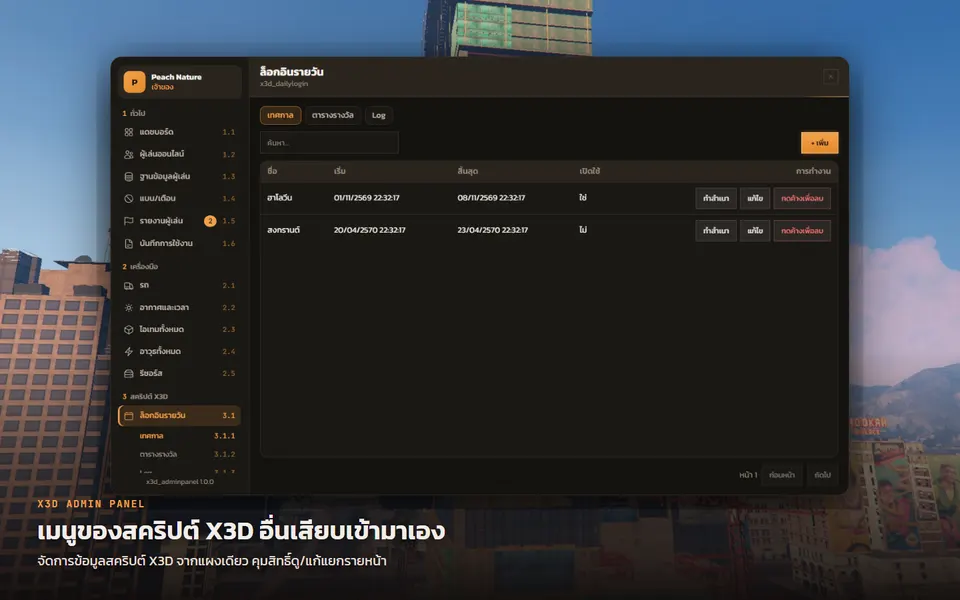Click the การทำงาน column header
960x600 pixels.
click(813, 171)
